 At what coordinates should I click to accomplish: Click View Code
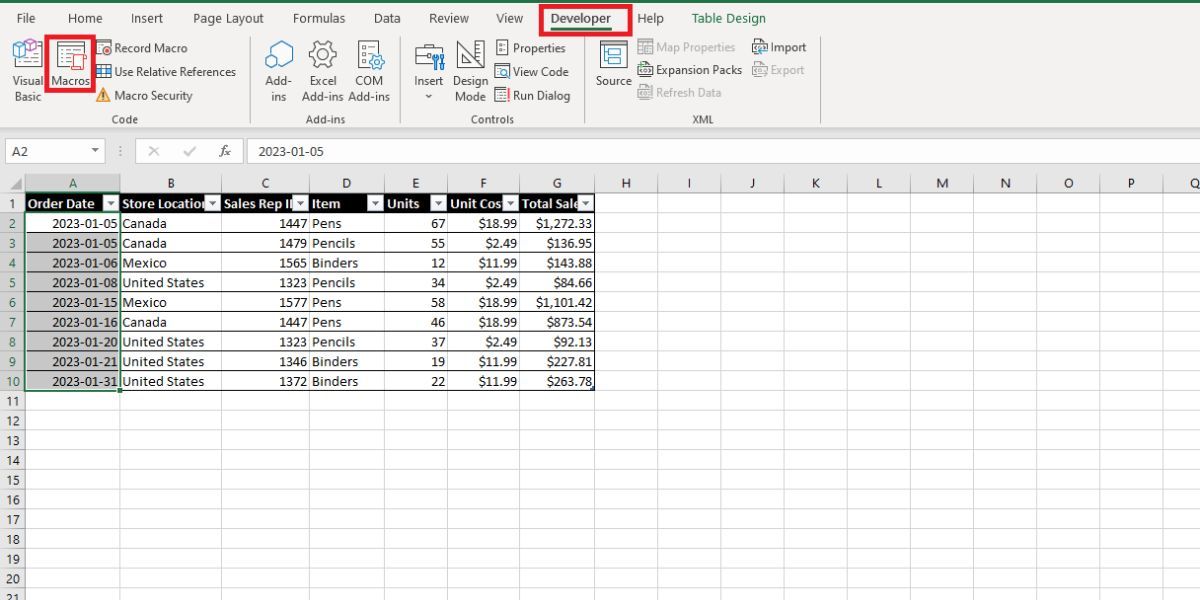coord(532,71)
